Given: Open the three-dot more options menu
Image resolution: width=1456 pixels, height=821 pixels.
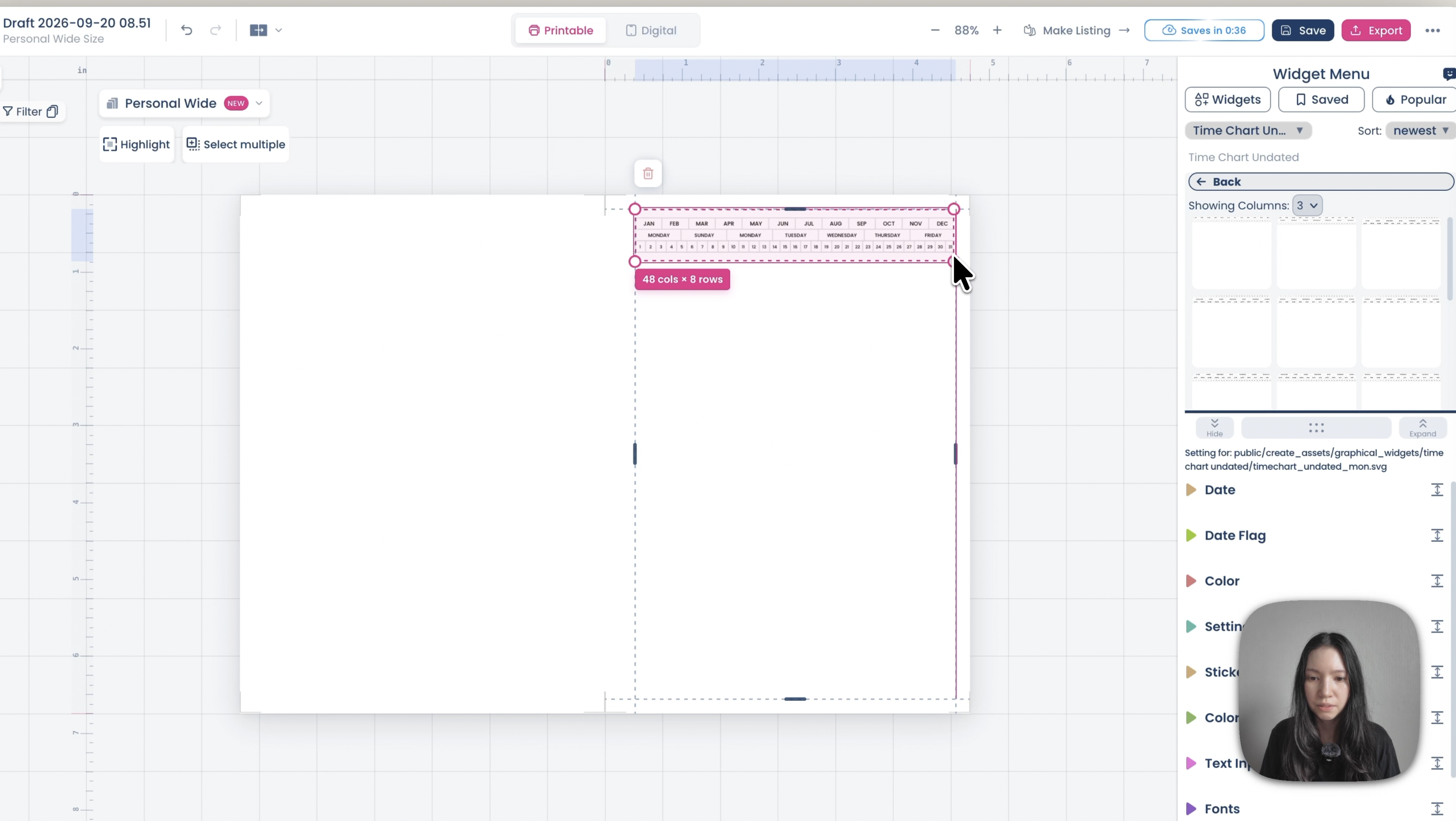Looking at the screenshot, I should [1432, 30].
